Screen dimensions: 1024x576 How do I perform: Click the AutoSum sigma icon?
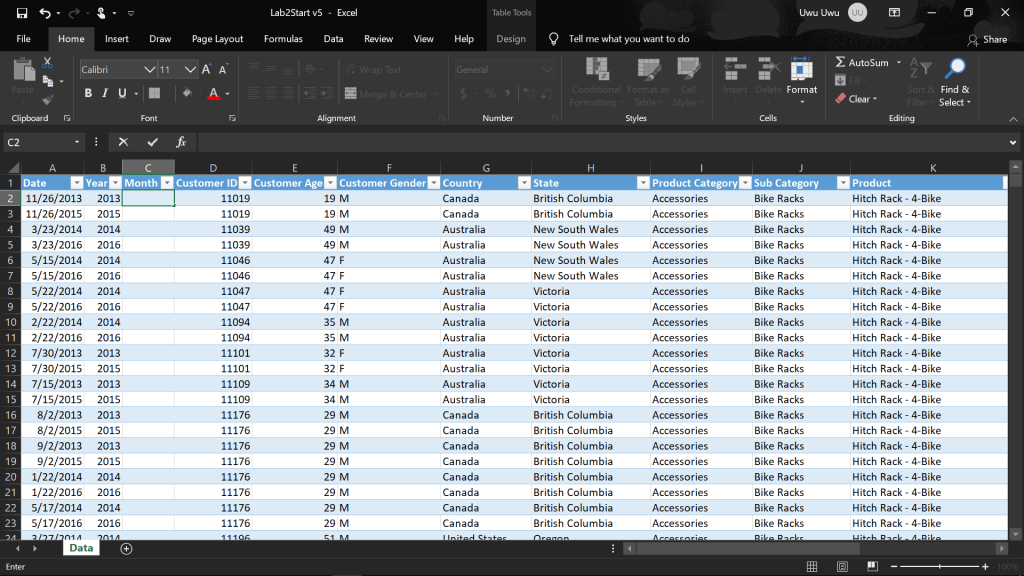840,63
